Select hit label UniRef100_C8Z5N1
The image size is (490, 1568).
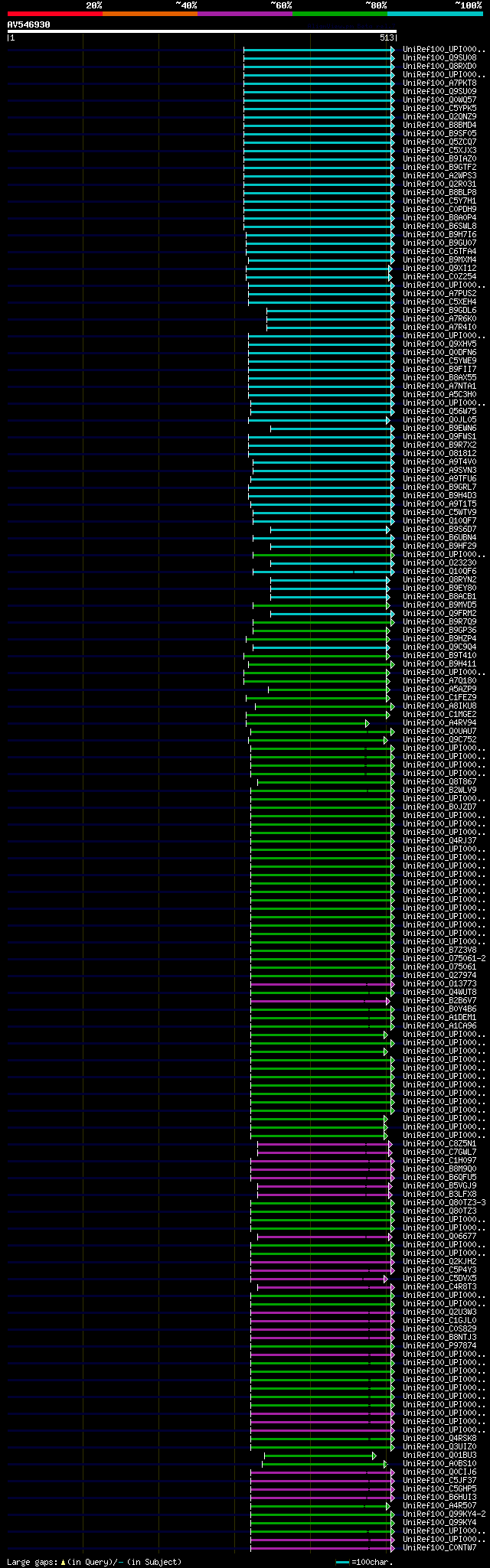point(439,1144)
